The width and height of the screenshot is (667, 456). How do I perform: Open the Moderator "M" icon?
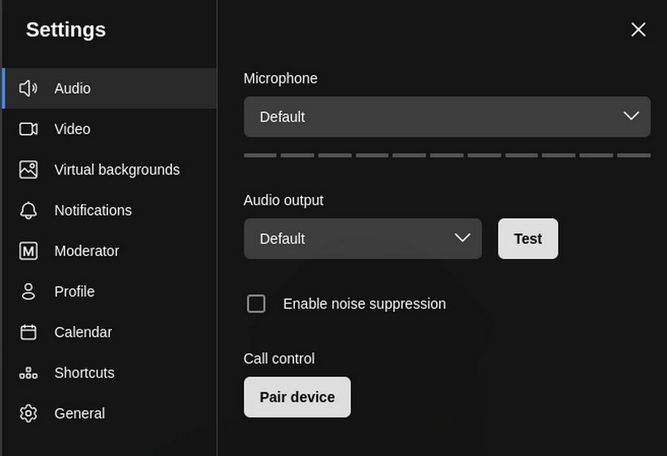click(x=28, y=251)
